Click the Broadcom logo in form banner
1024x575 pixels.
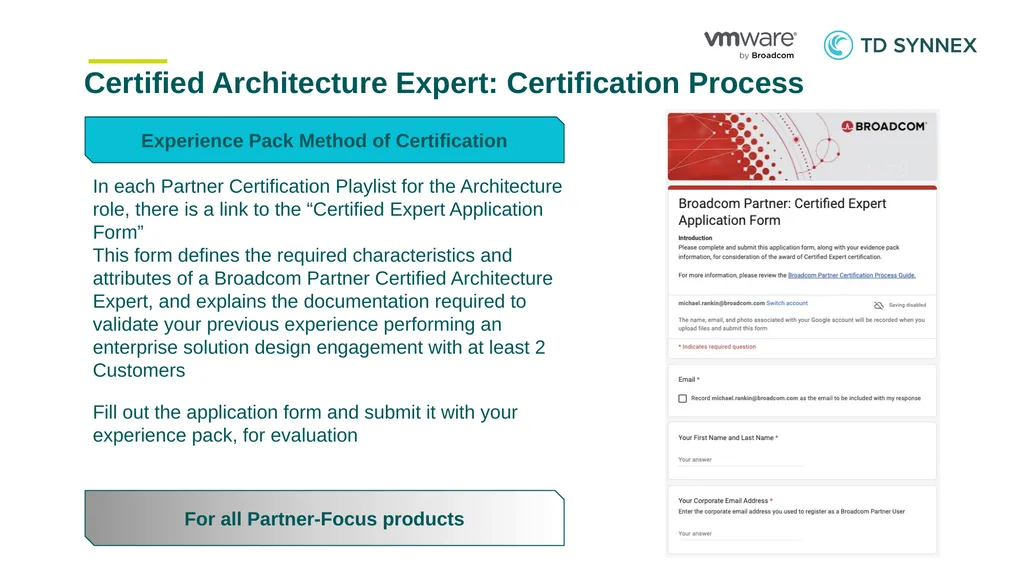coord(884,126)
